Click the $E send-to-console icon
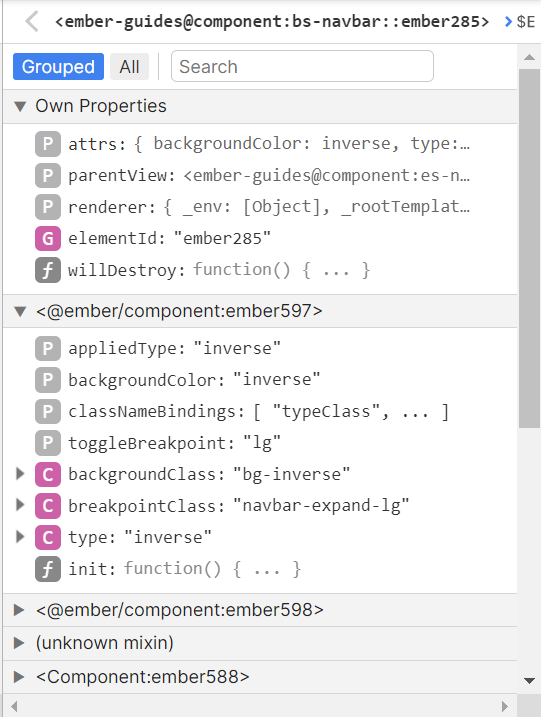541x717 pixels. click(520, 21)
